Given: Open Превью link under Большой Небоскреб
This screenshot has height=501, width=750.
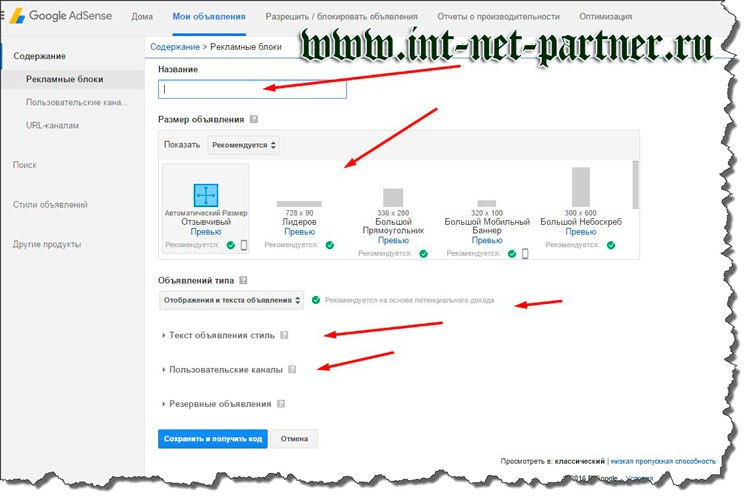Looking at the screenshot, I should pos(581,232).
